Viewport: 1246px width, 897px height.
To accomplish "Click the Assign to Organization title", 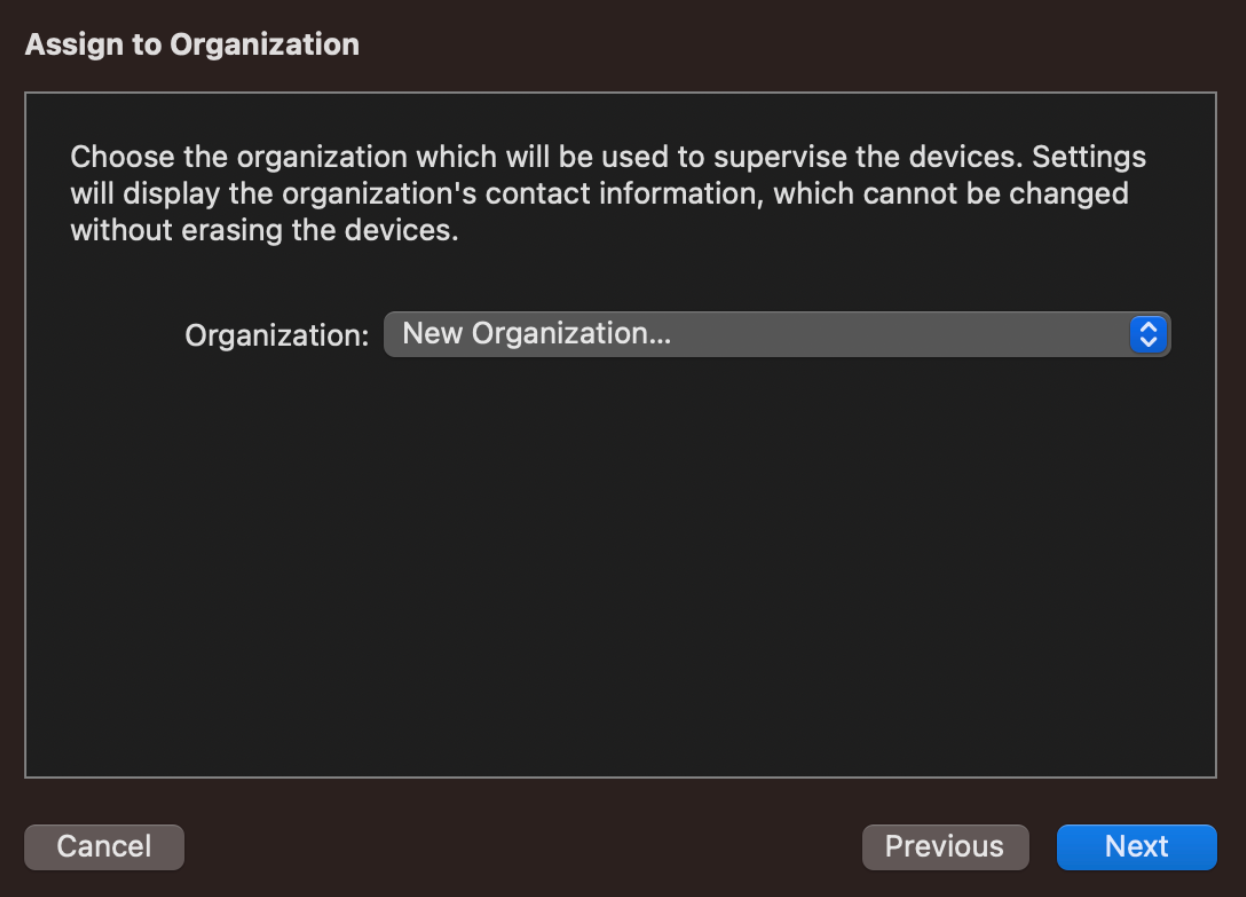I will pos(191,44).
